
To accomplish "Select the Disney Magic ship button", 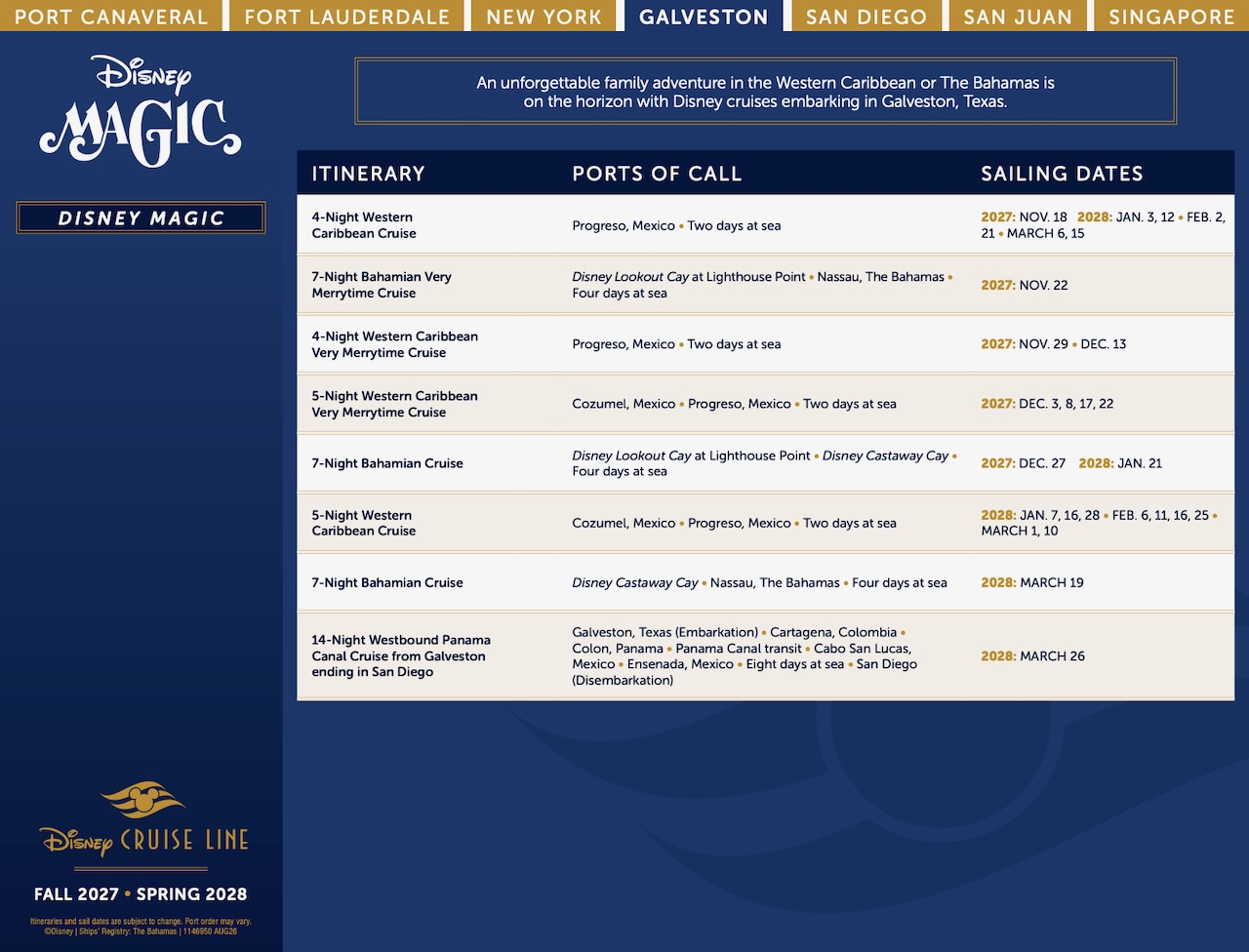I will (141, 218).
